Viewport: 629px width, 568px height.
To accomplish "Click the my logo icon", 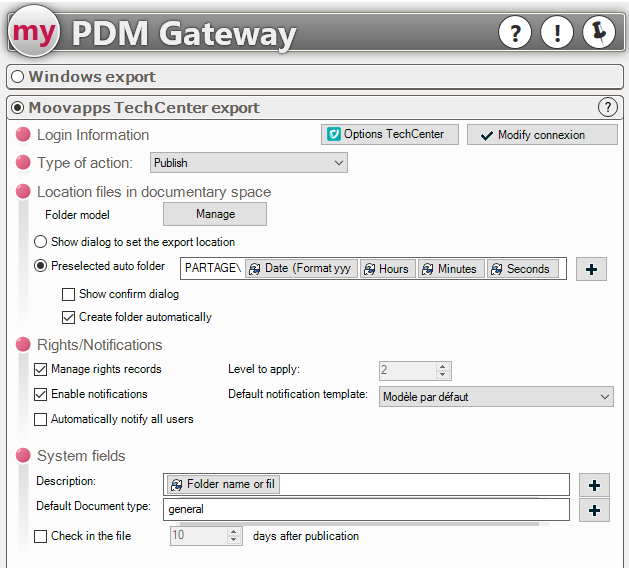I will coord(35,33).
